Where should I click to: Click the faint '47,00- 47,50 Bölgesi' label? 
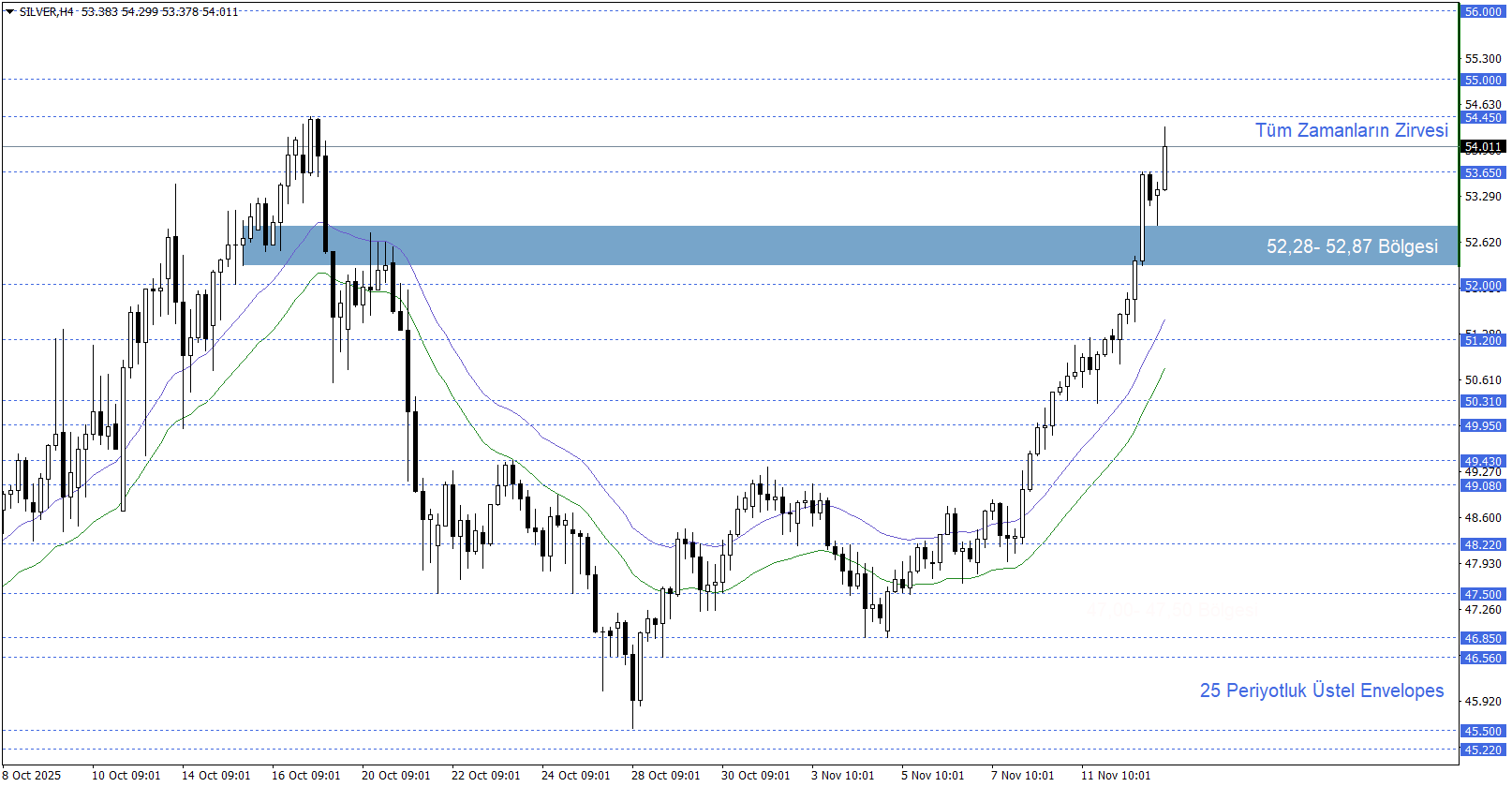coord(1169,611)
